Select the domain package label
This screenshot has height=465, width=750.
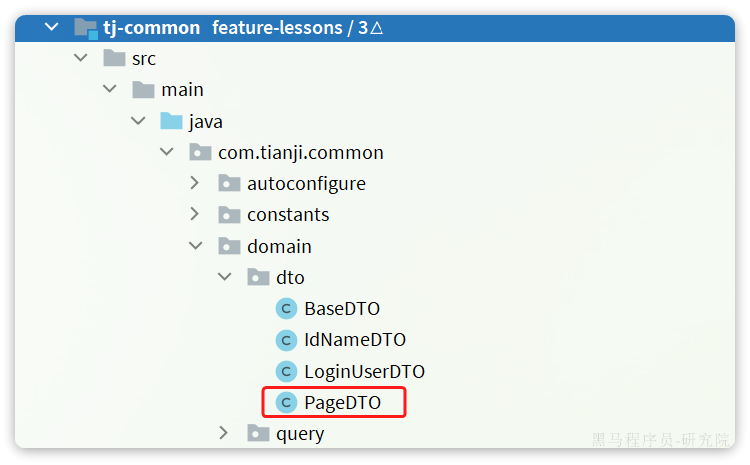[279, 246]
